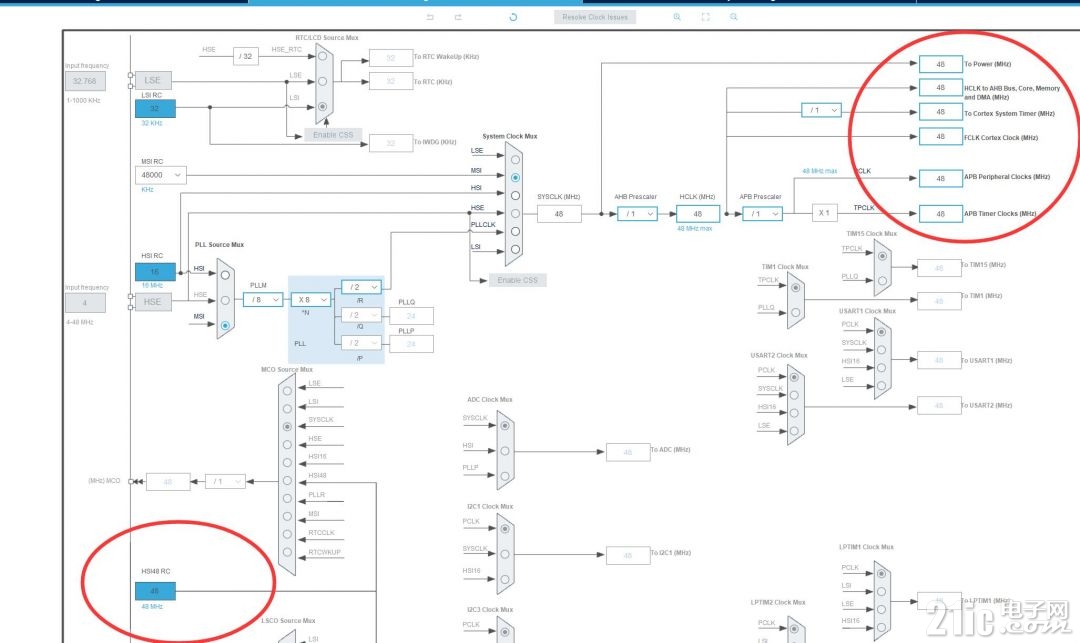The width and height of the screenshot is (1080, 643).
Task: Zoom in on the clock diagram
Action: (x=677, y=17)
